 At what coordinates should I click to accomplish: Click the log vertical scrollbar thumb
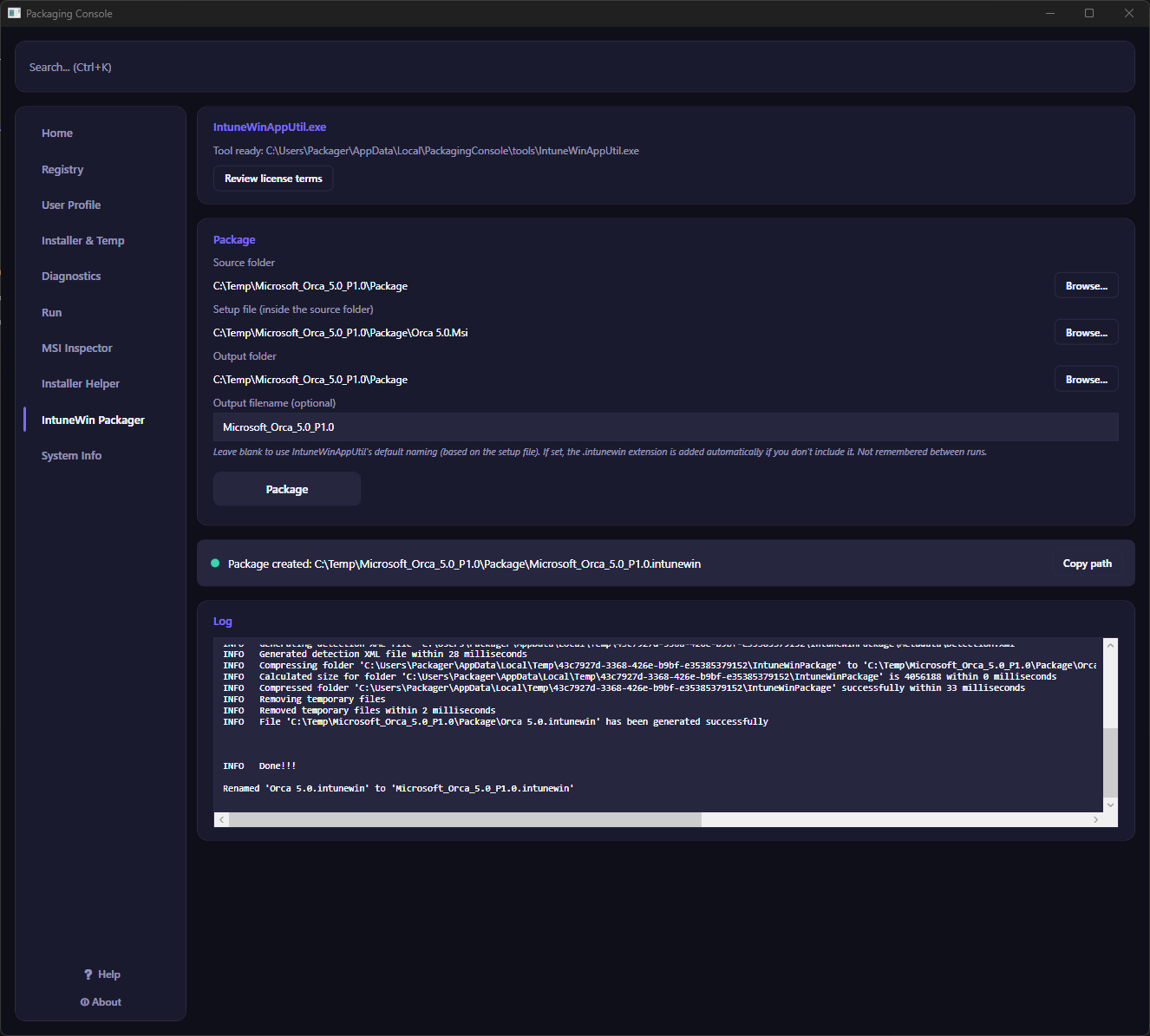1110,763
